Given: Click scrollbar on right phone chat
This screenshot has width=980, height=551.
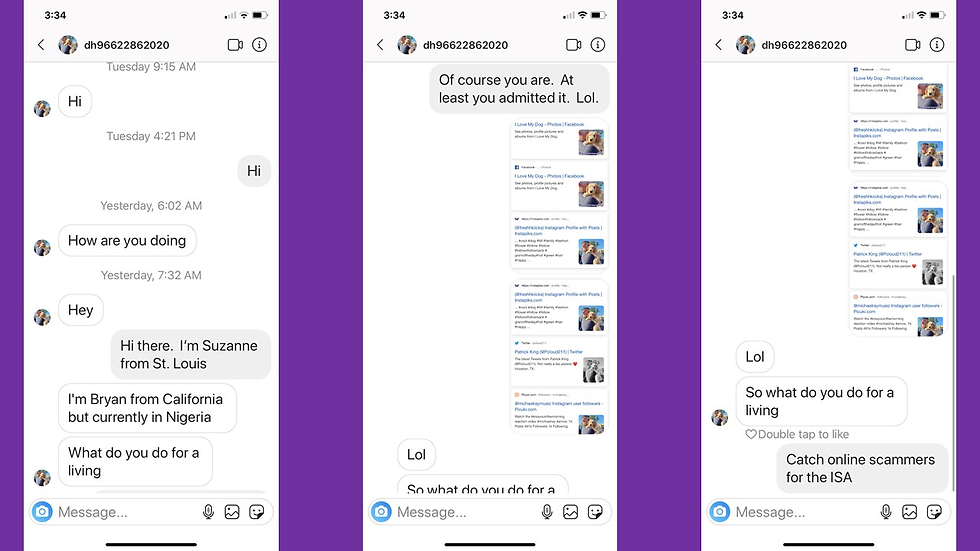Looking at the screenshot, I should pyautogui.click(x=953, y=381).
